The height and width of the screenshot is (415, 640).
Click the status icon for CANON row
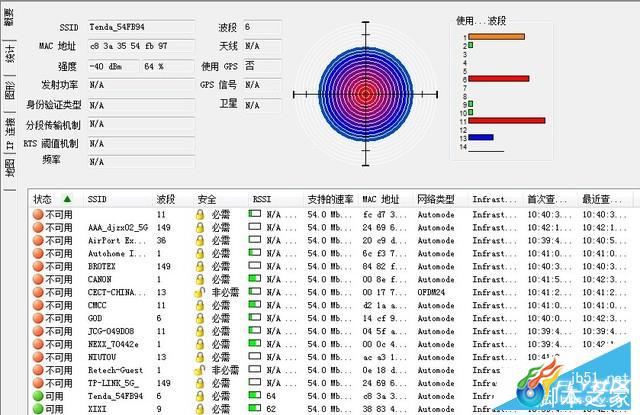[x=38, y=280]
